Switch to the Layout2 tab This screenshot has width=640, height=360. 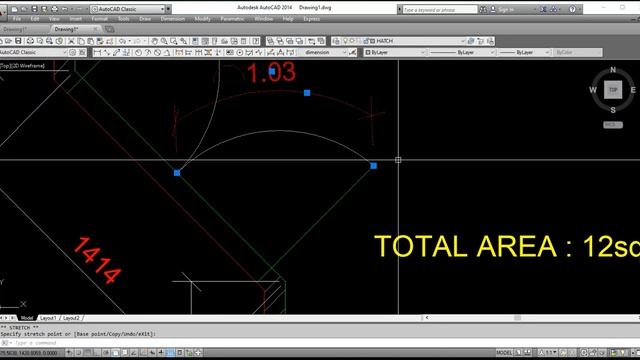(71, 318)
